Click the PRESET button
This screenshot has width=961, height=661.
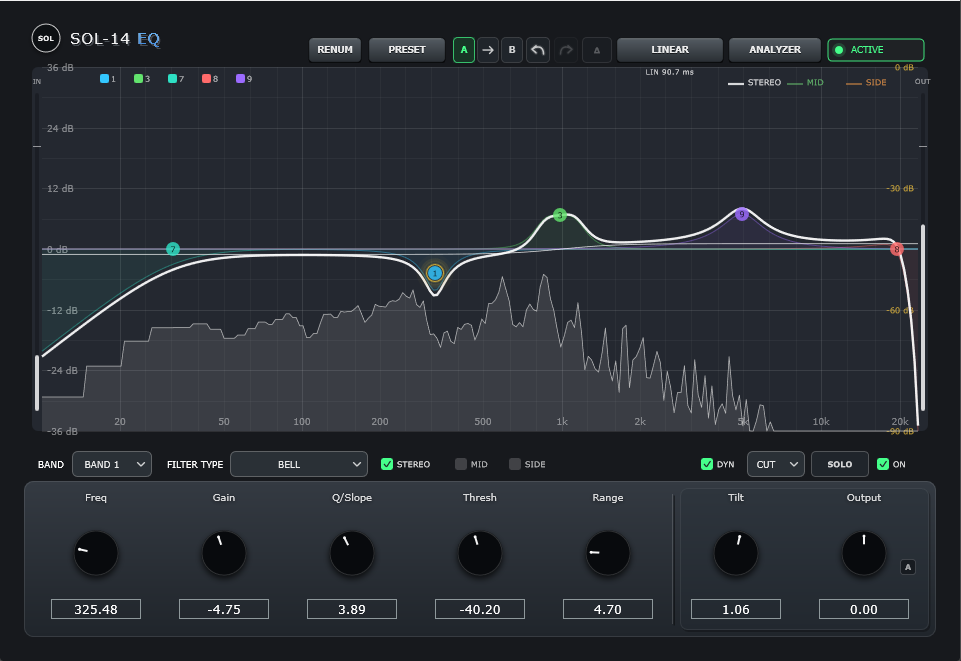click(x=406, y=50)
